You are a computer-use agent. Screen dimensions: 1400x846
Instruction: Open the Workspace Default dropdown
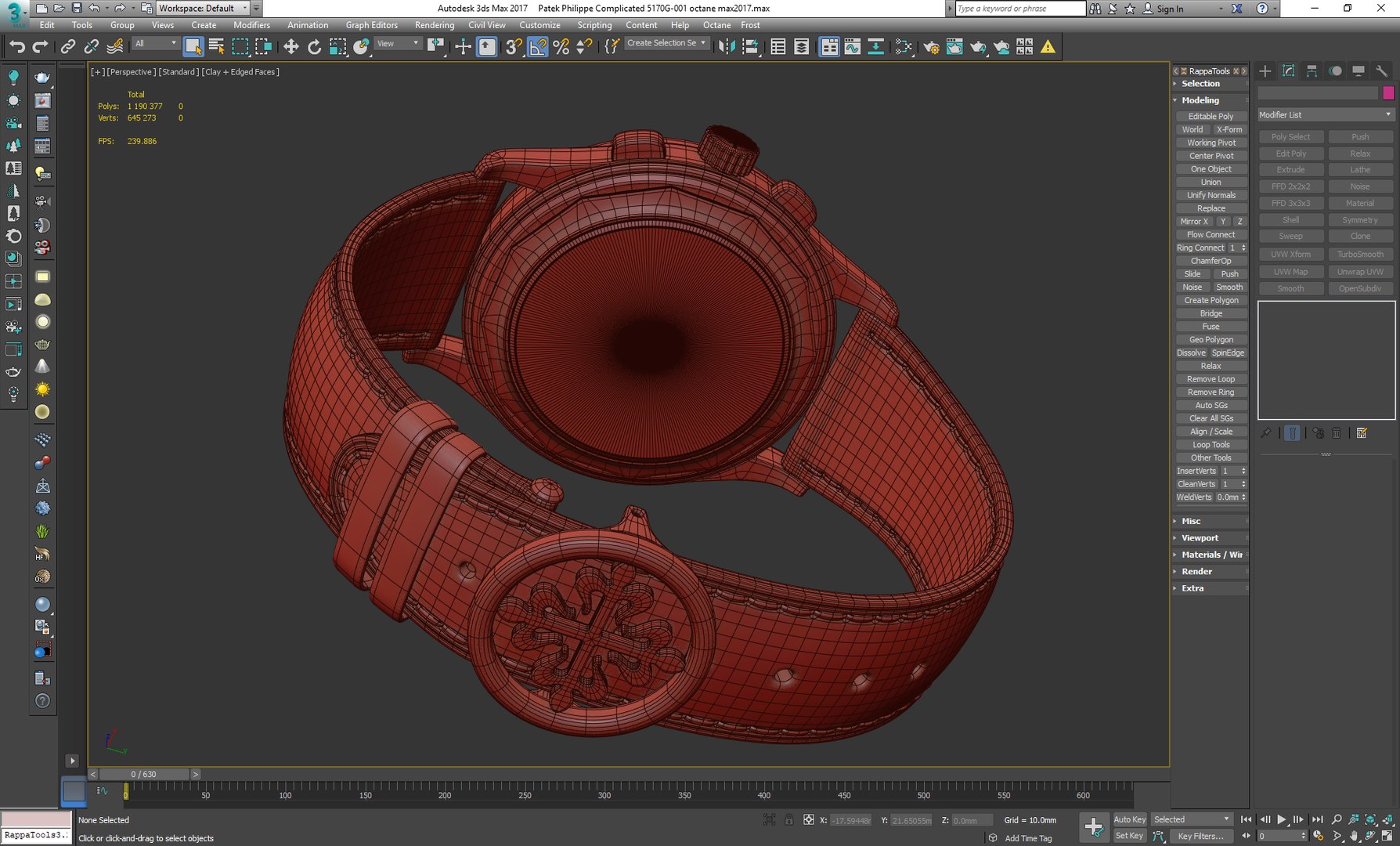[204, 8]
